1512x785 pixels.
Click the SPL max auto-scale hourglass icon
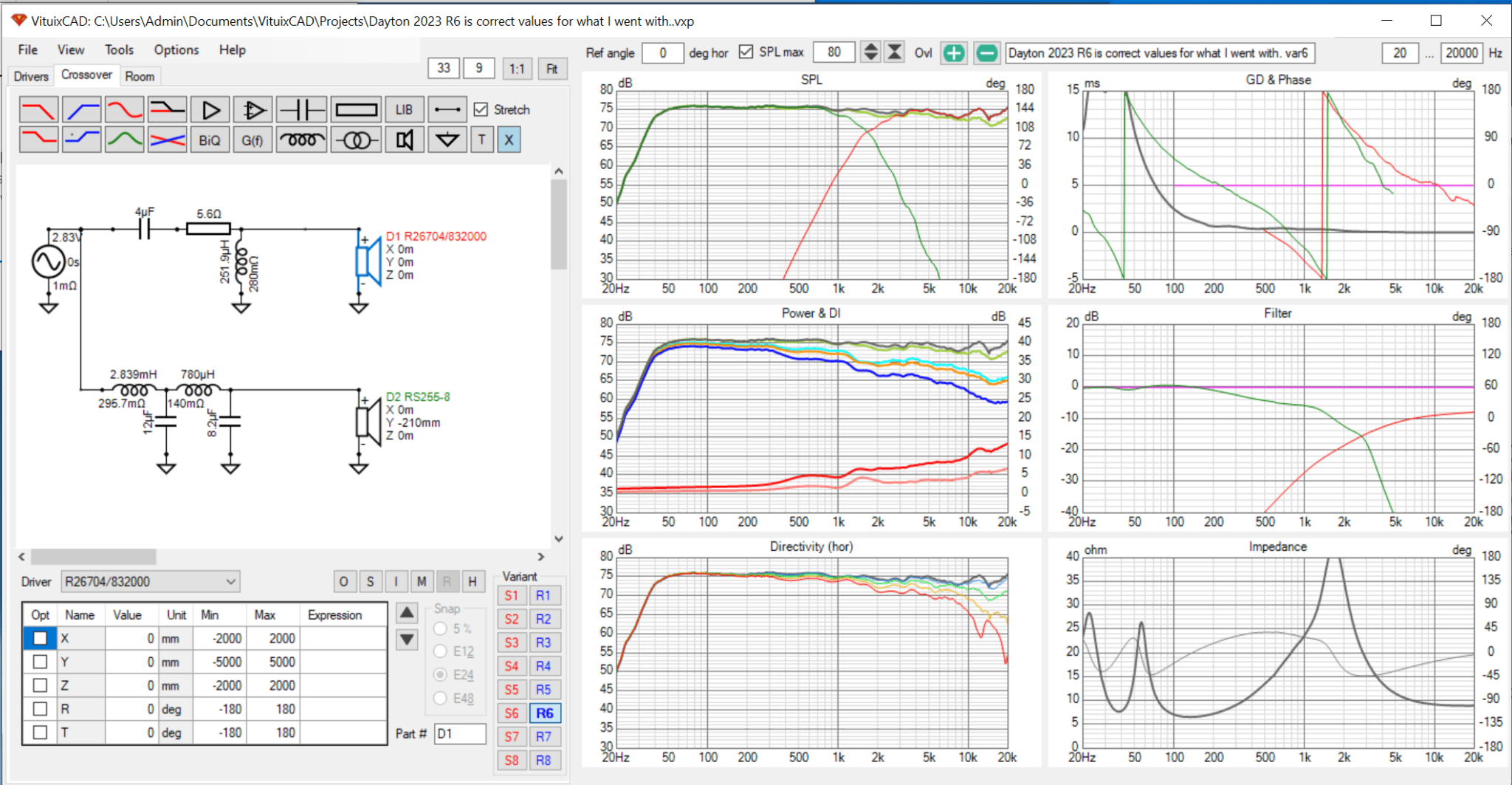point(894,52)
